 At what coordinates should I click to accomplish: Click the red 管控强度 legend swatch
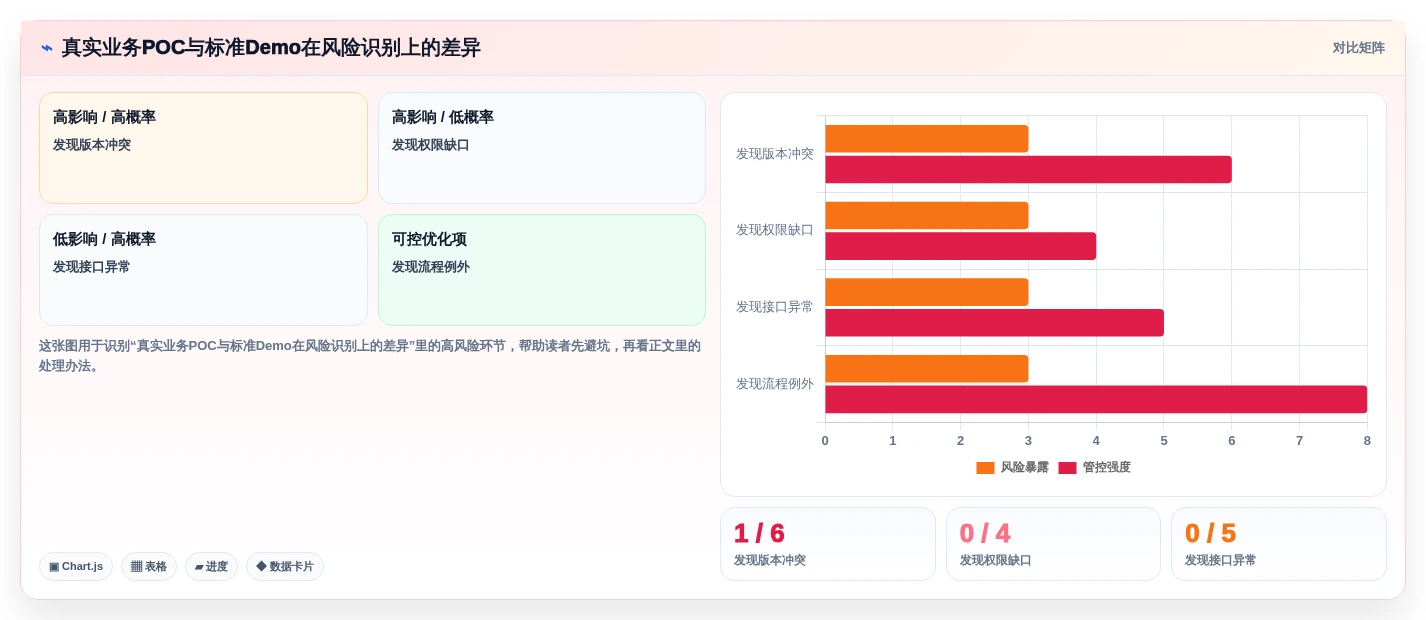coord(1067,468)
